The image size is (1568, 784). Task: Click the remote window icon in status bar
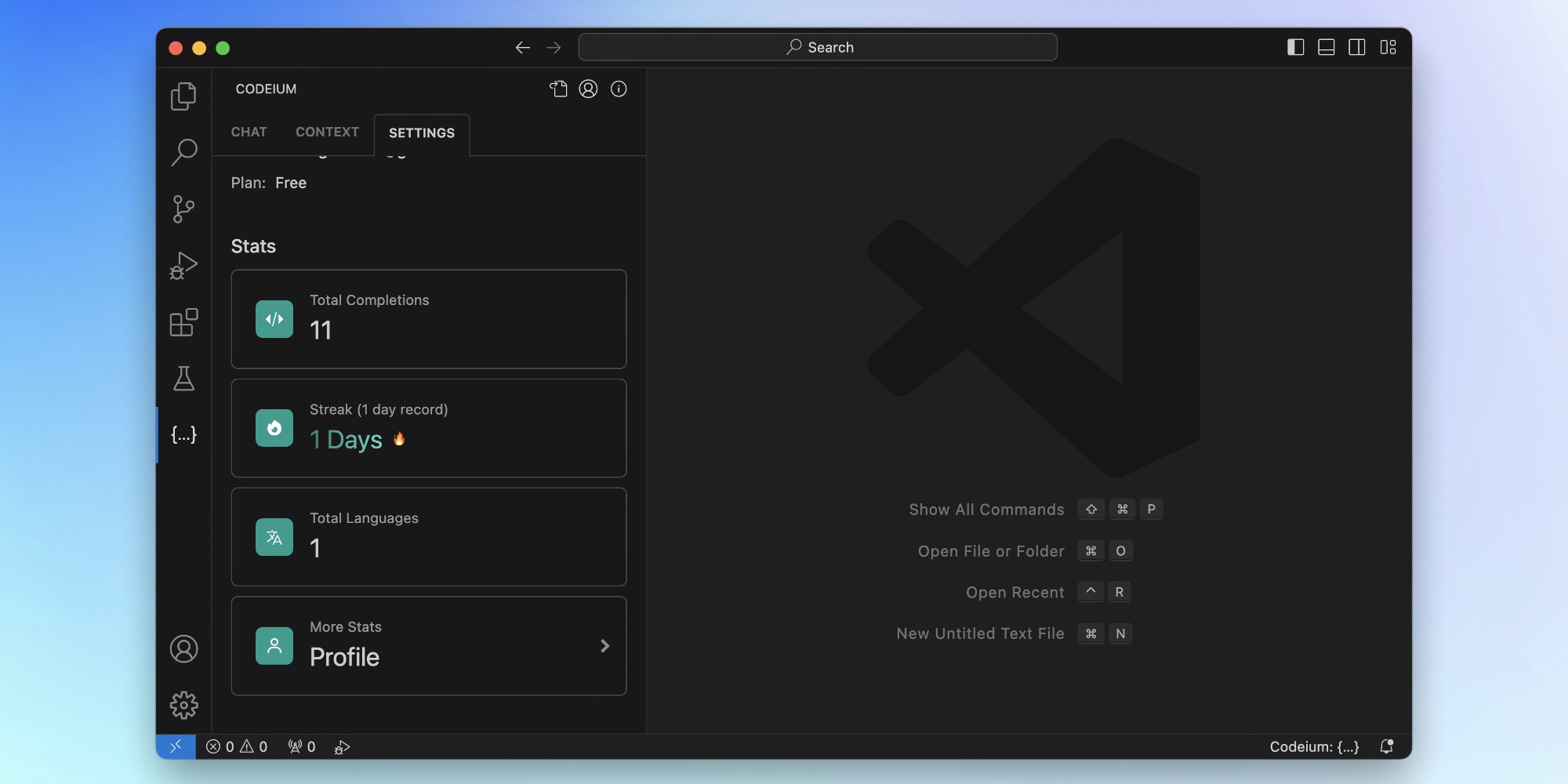click(x=176, y=746)
